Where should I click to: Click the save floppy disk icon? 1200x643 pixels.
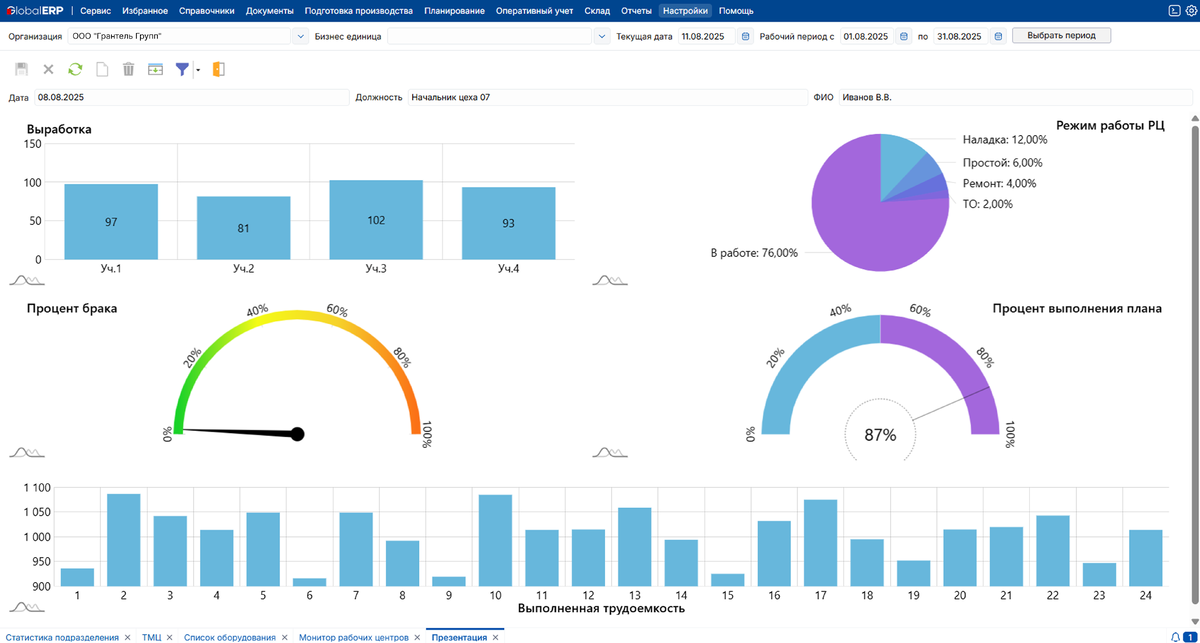[x=21, y=69]
